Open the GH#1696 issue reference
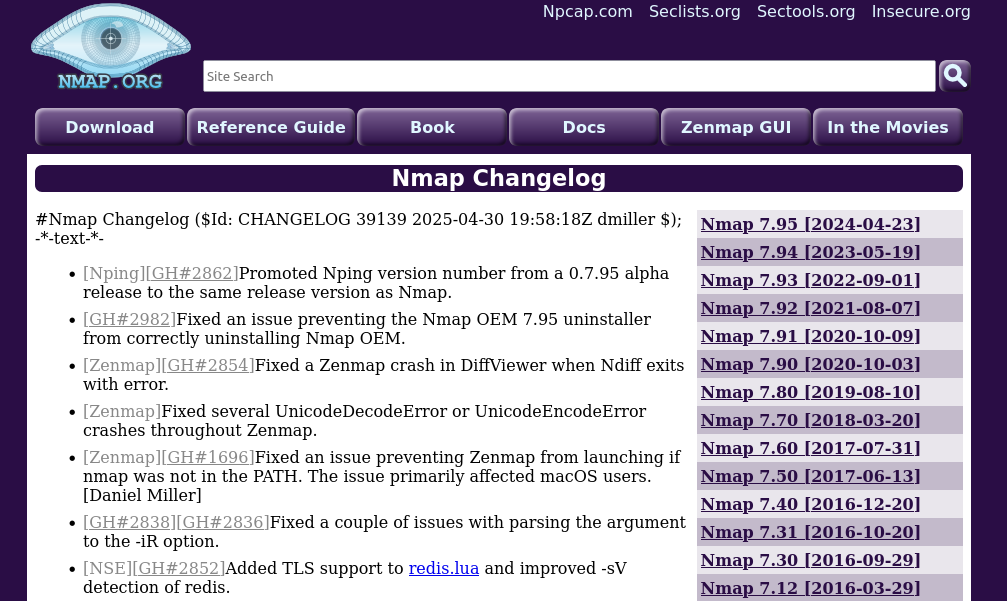The height and width of the screenshot is (601, 1007). pos(208,457)
